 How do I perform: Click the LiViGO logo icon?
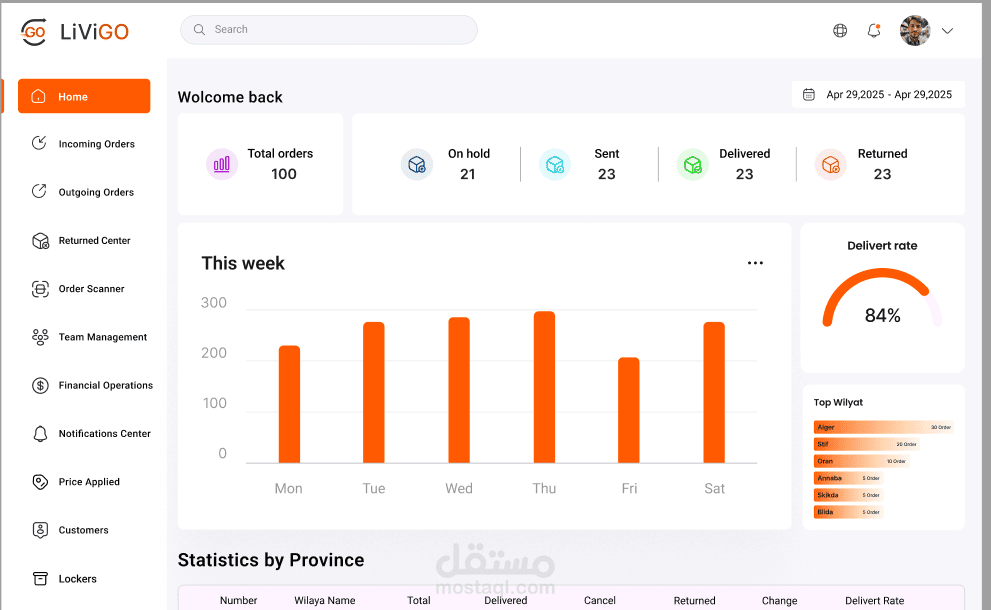33,32
